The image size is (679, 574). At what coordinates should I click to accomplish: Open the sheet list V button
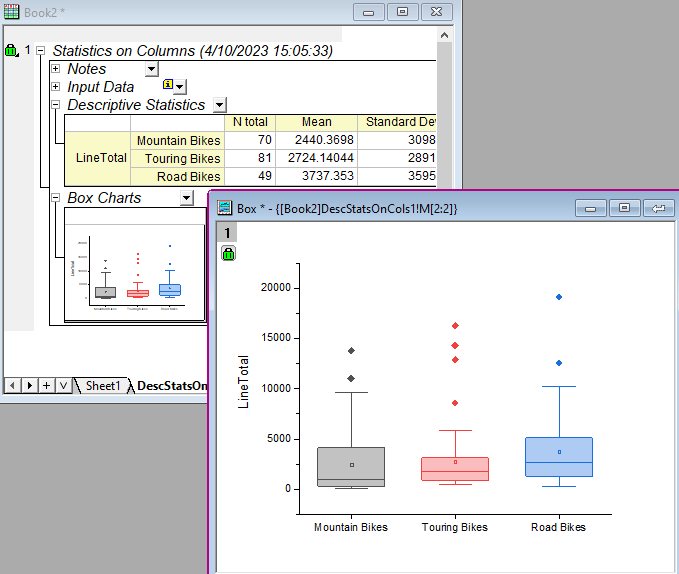(63, 385)
